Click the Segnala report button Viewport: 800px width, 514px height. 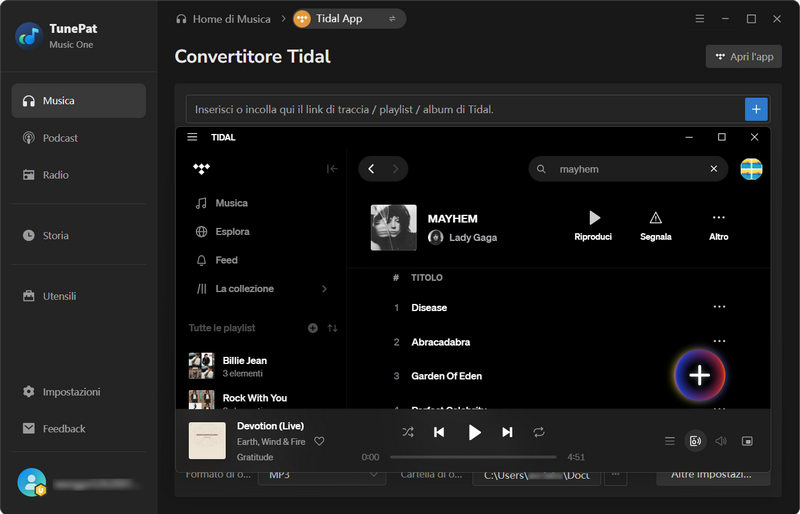click(x=656, y=226)
